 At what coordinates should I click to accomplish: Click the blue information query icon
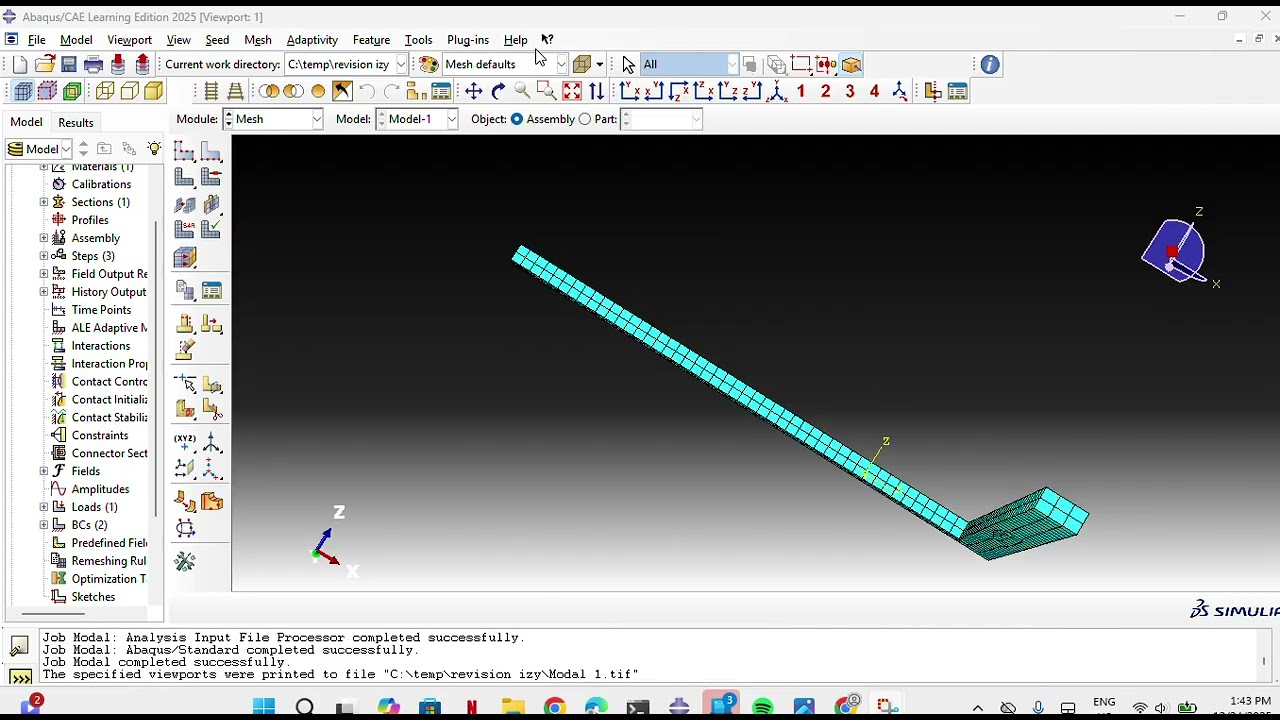click(x=990, y=65)
